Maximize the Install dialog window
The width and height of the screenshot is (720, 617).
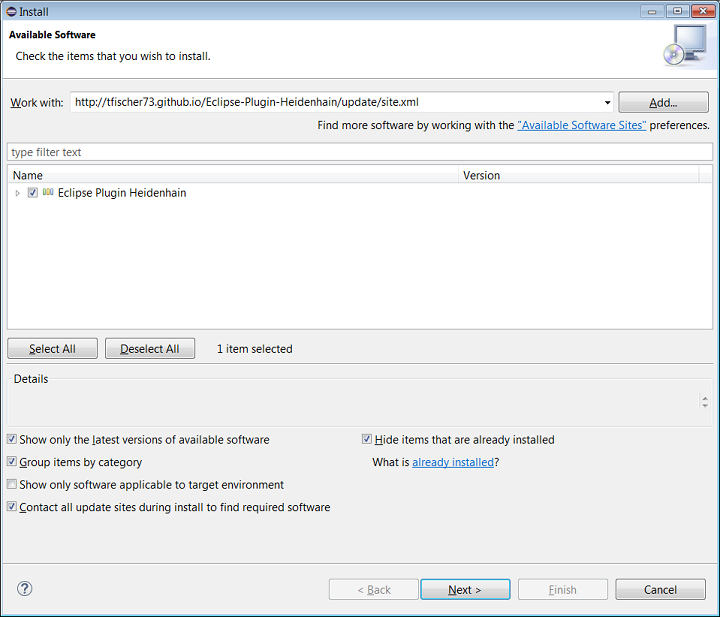click(x=677, y=11)
